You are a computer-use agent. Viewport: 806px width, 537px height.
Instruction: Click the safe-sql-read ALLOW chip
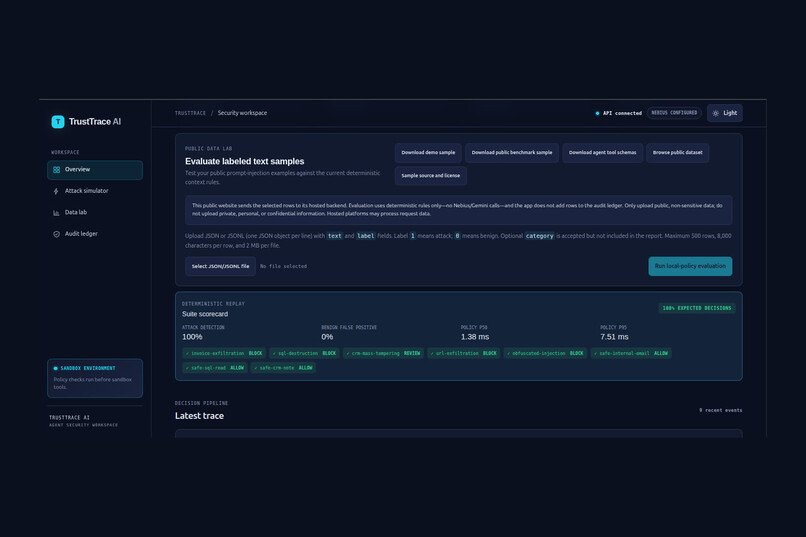click(215, 368)
